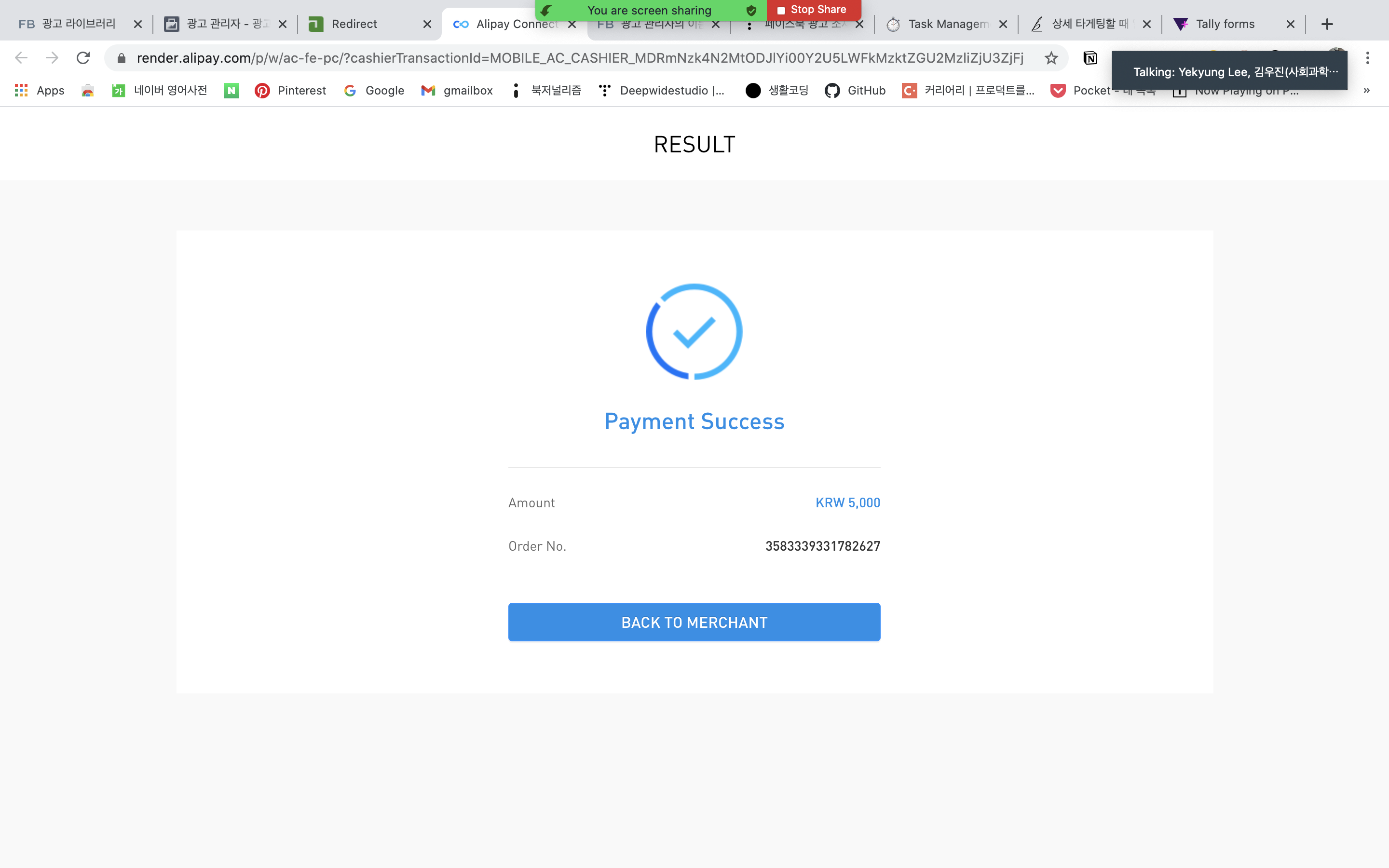Image resolution: width=1389 pixels, height=868 pixels.
Task: Open the gmailbox bookmark
Action: point(457,91)
